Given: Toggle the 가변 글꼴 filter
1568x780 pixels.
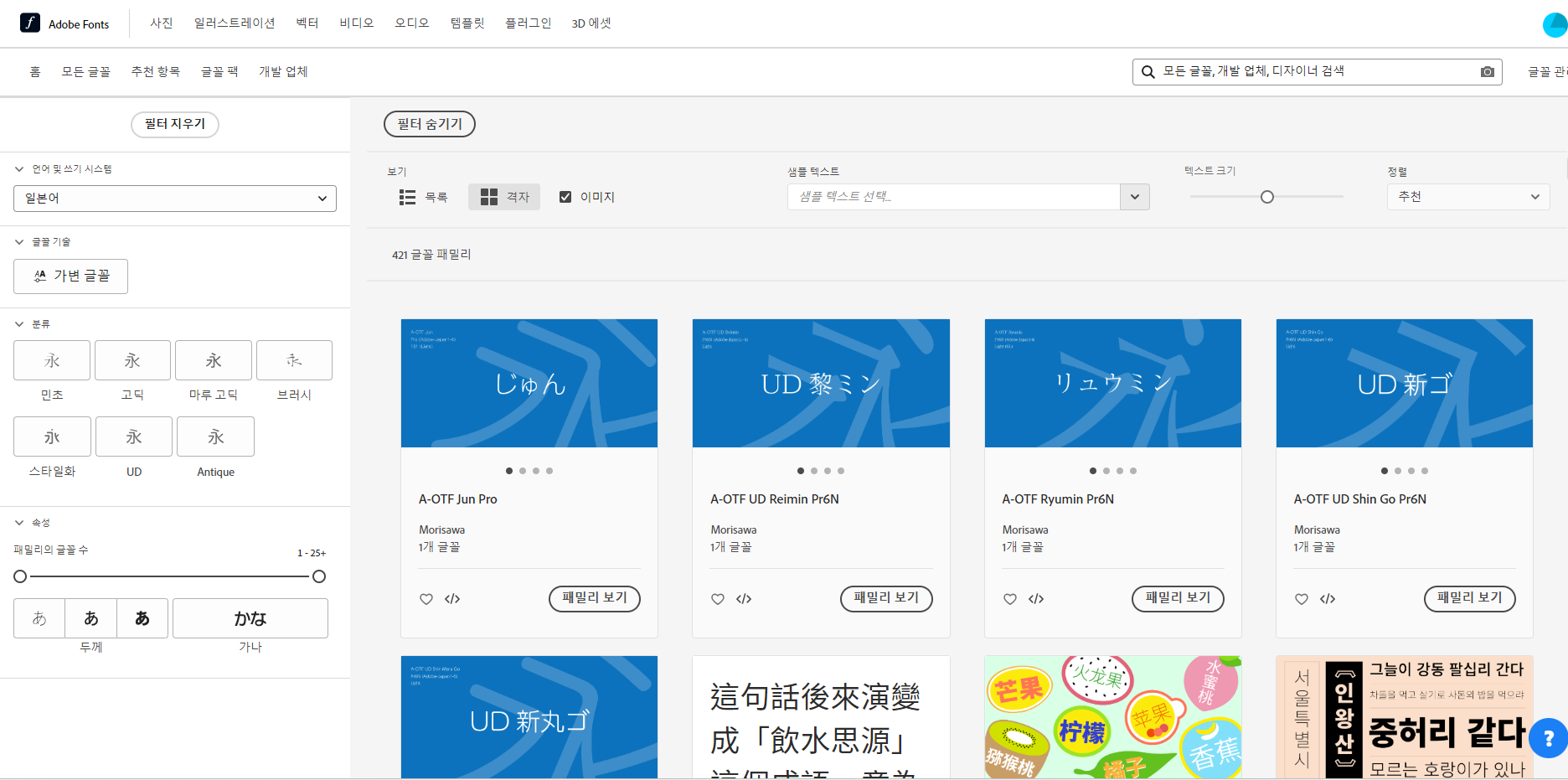Looking at the screenshot, I should click(x=70, y=276).
